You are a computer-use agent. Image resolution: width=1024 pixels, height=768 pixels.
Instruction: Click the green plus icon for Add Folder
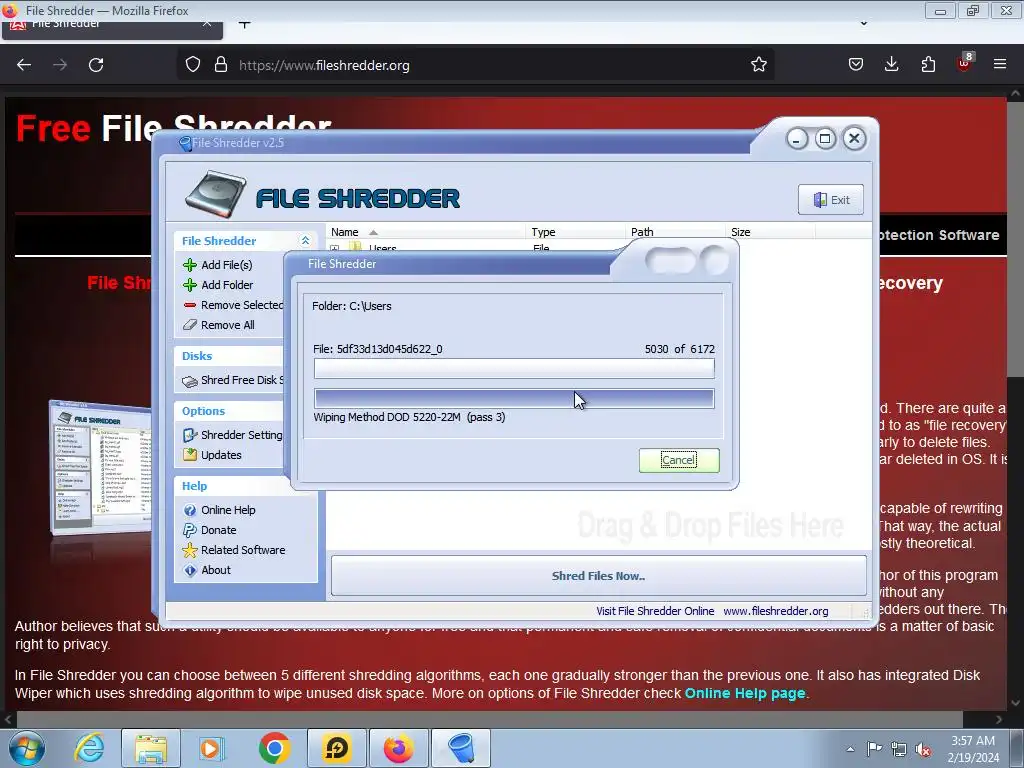(190, 285)
